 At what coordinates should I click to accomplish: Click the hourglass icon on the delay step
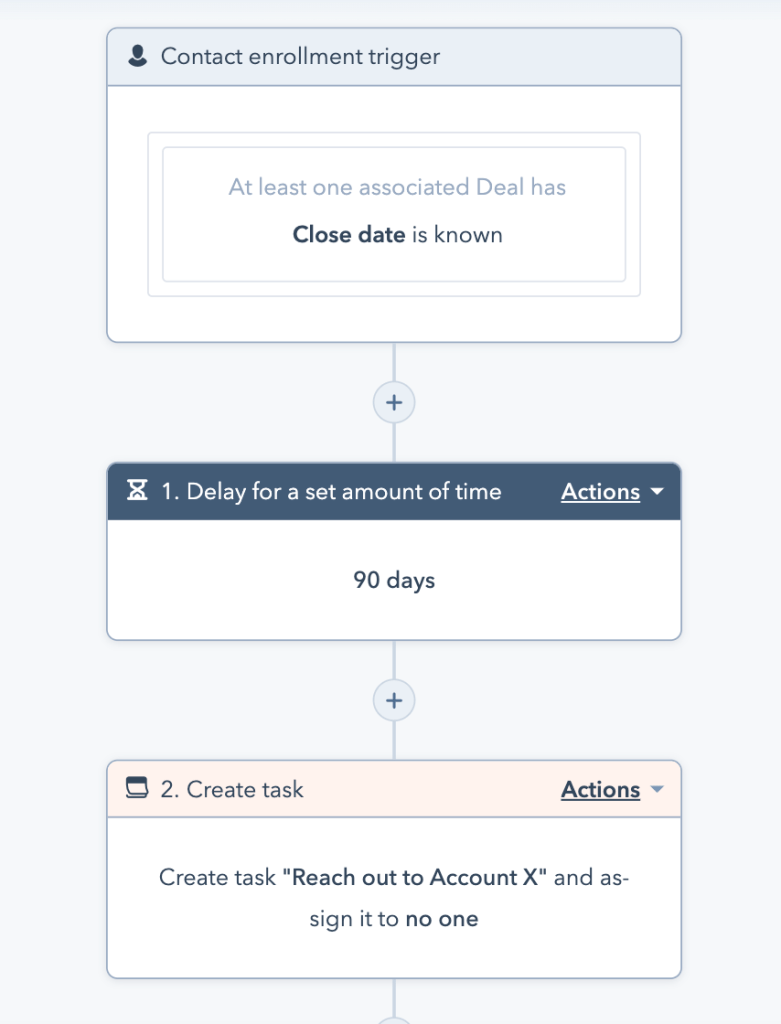click(x=137, y=491)
